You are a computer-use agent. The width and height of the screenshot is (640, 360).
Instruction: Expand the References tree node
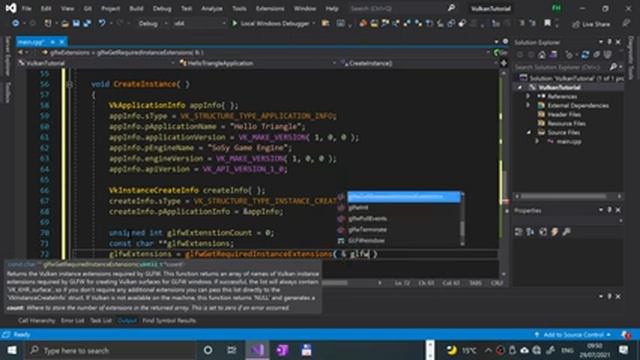528,96
